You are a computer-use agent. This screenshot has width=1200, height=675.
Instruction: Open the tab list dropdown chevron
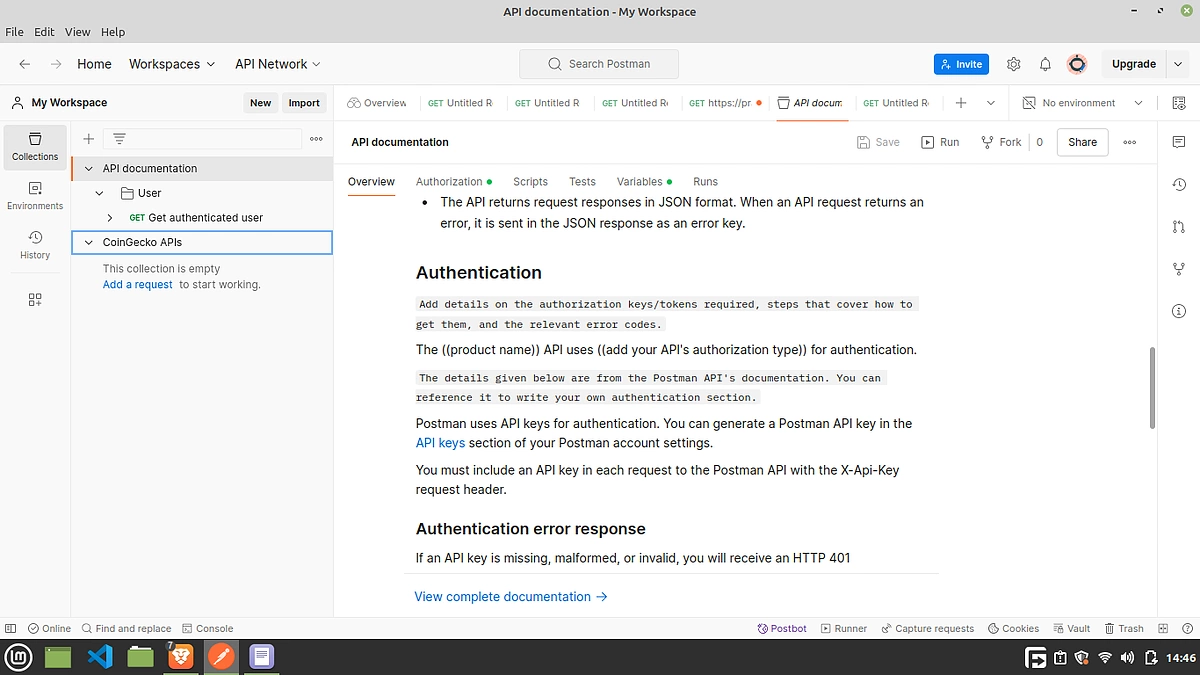(991, 103)
